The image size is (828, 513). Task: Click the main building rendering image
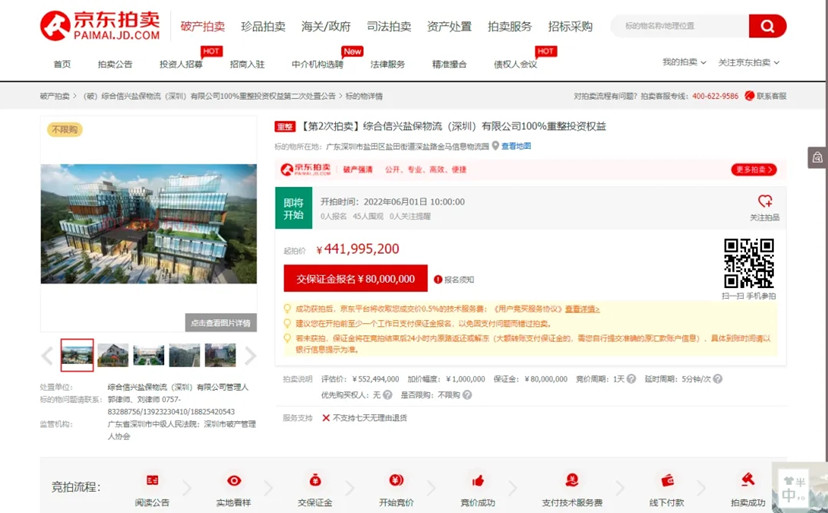(x=149, y=223)
